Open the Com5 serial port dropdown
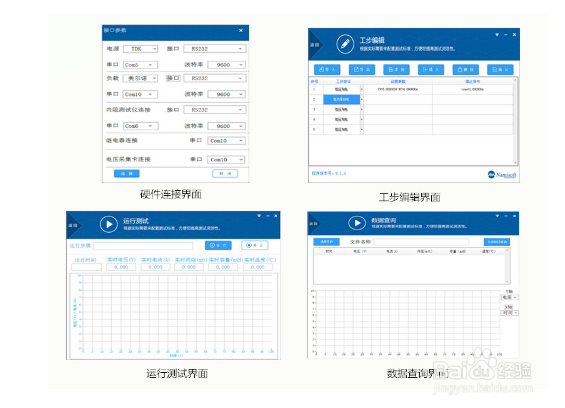 [x=141, y=65]
